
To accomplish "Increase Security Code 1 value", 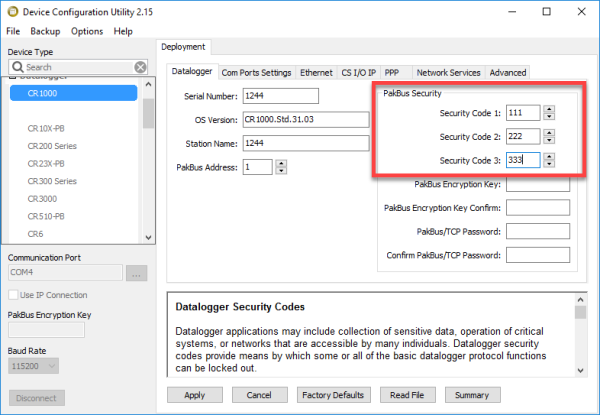I will tap(549, 109).
